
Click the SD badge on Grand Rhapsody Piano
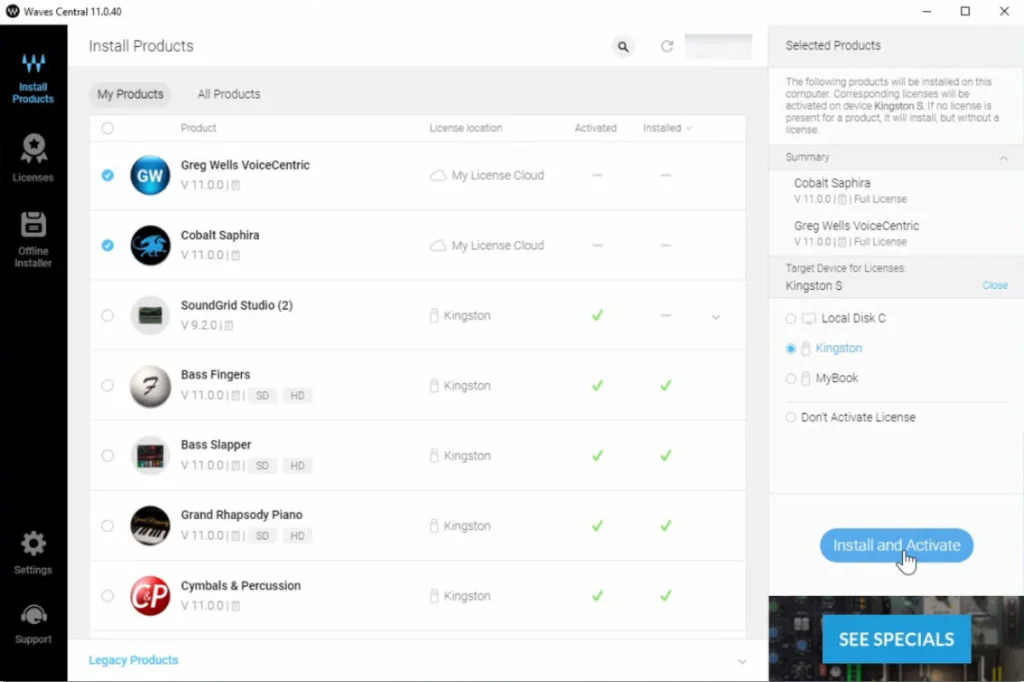click(x=263, y=536)
